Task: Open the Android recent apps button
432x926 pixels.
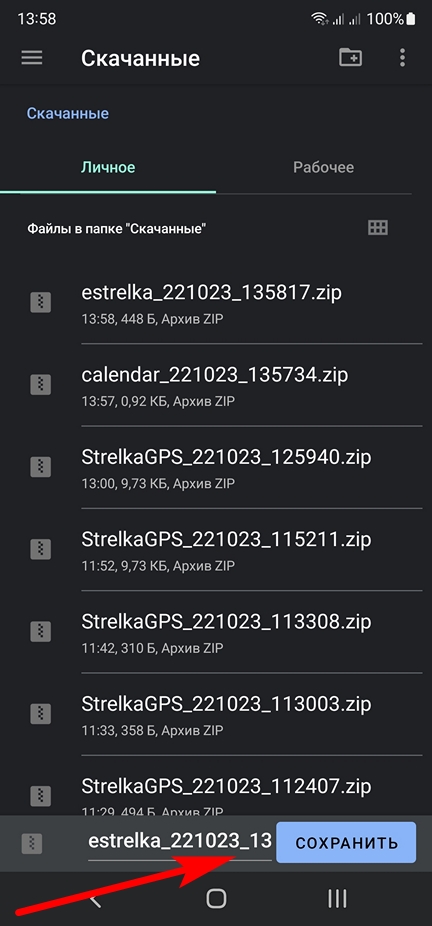Action: [x=337, y=899]
